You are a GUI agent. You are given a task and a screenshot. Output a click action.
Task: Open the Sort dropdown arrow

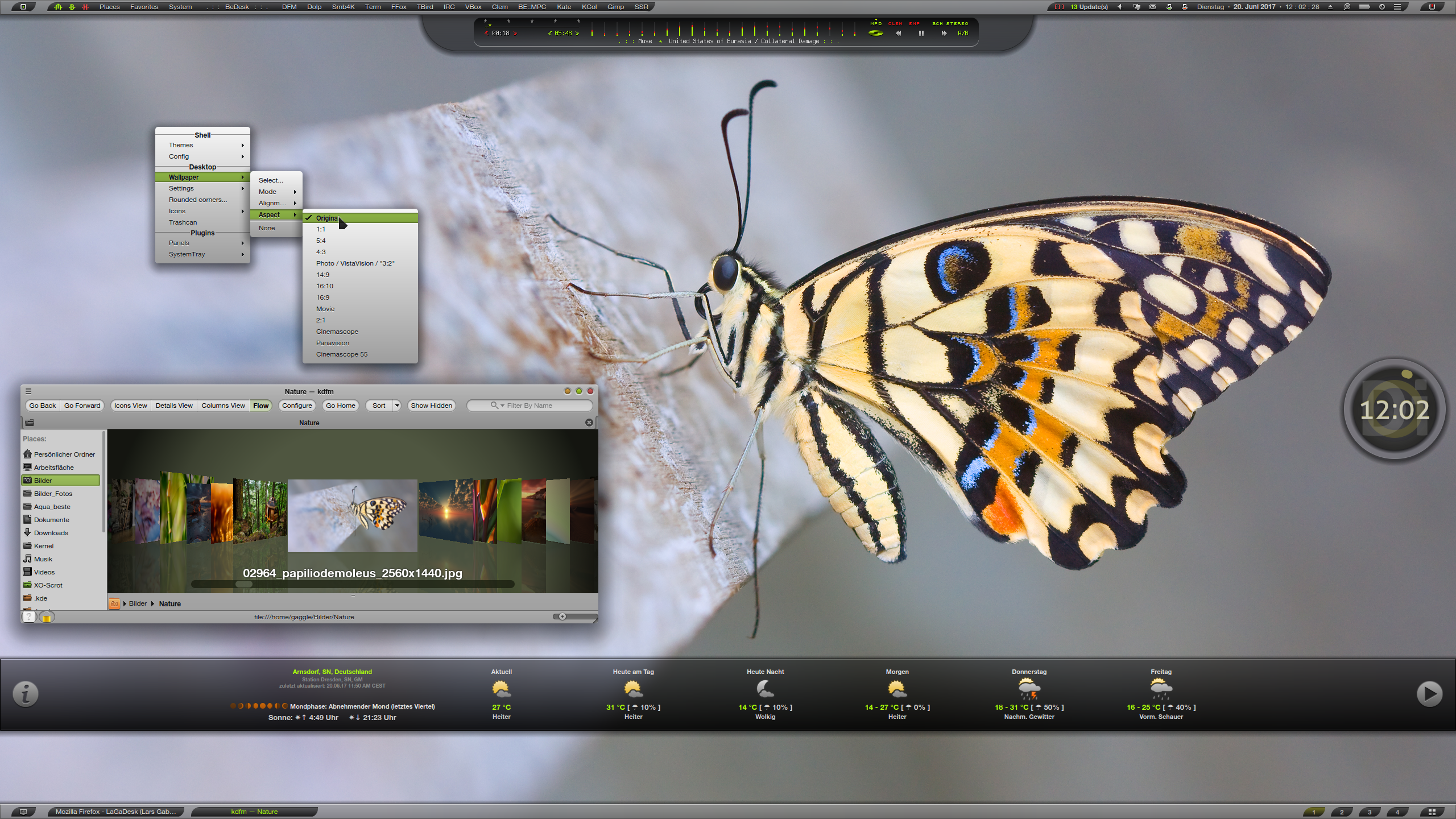click(397, 406)
